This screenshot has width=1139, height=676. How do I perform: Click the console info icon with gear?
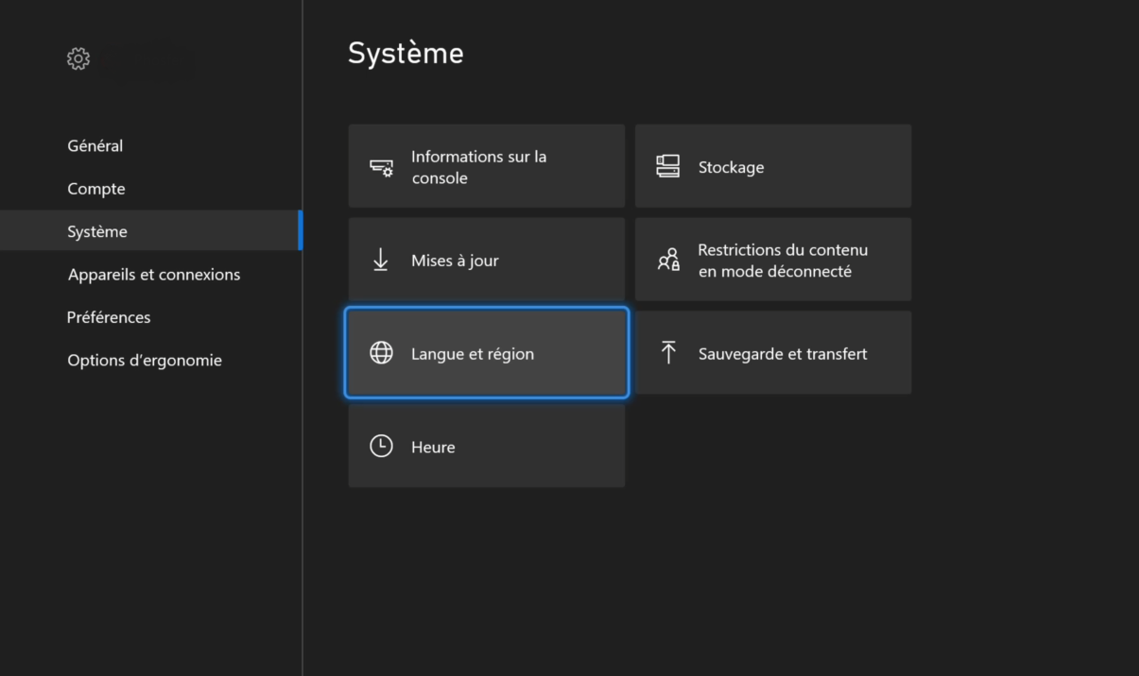click(x=381, y=167)
